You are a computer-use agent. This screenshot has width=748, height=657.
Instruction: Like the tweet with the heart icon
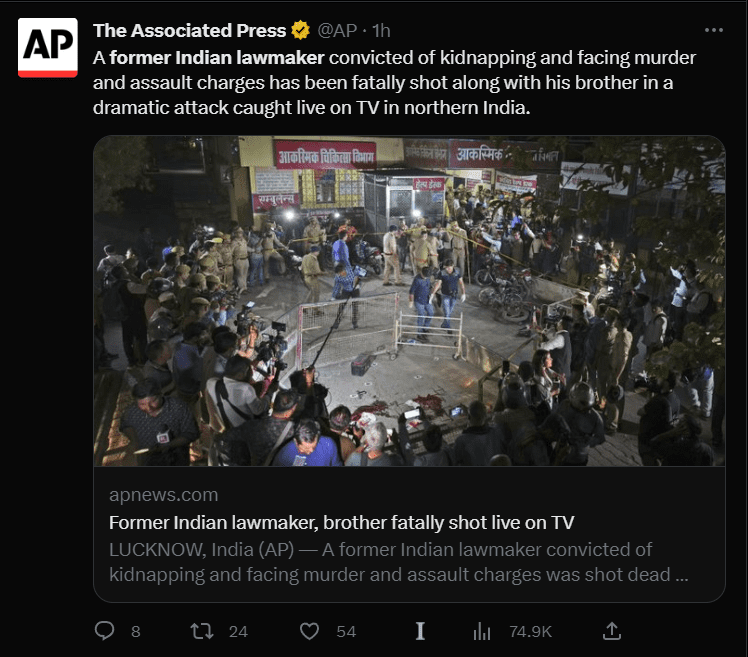coord(310,631)
